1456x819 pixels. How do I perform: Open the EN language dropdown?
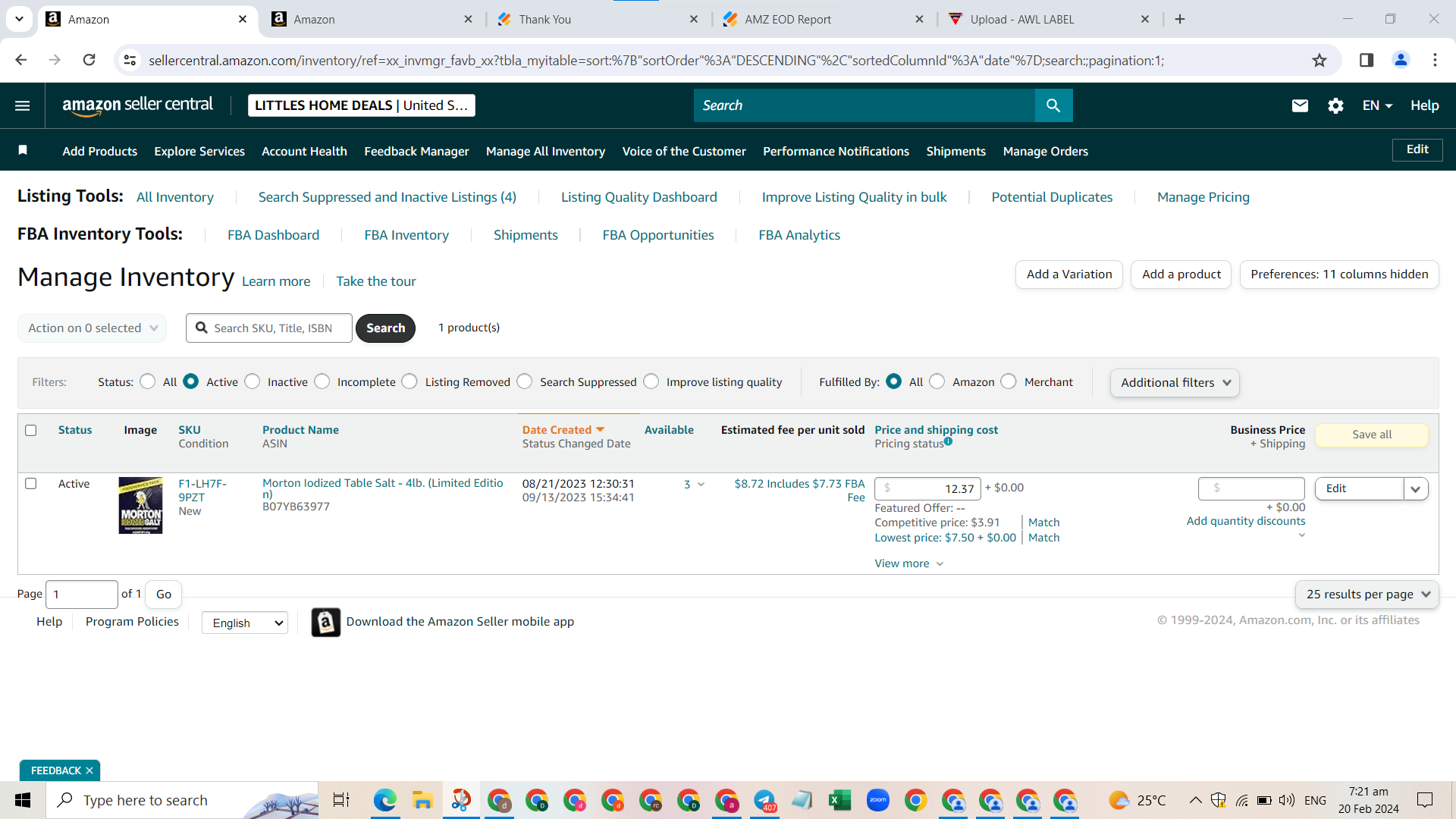(x=1377, y=105)
